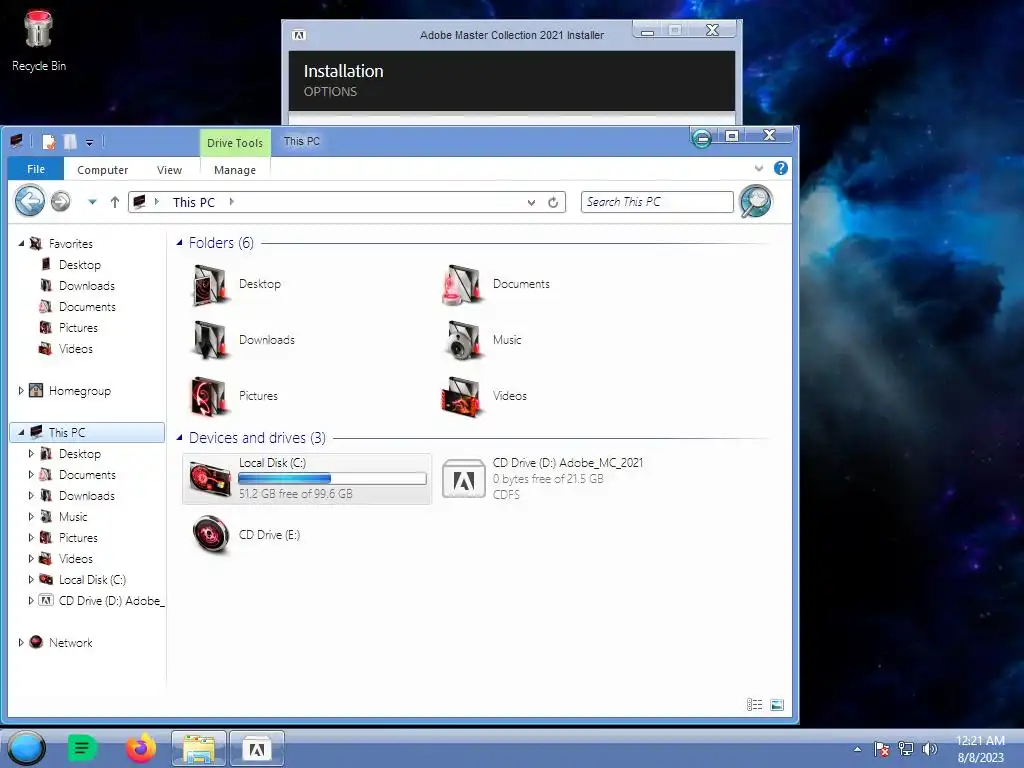This screenshot has width=1024, height=768.
Task: Select CD Drive (D:) Adobe_ in tree
Action: [x=110, y=600]
